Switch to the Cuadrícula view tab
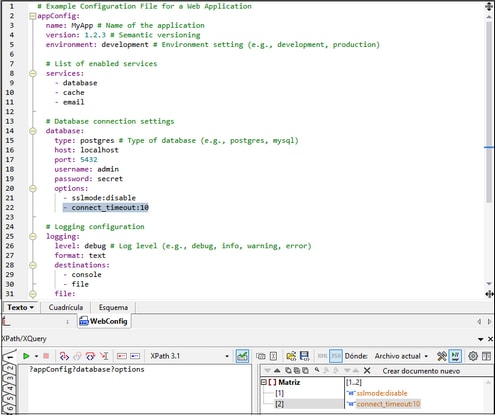 click(x=66, y=307)
